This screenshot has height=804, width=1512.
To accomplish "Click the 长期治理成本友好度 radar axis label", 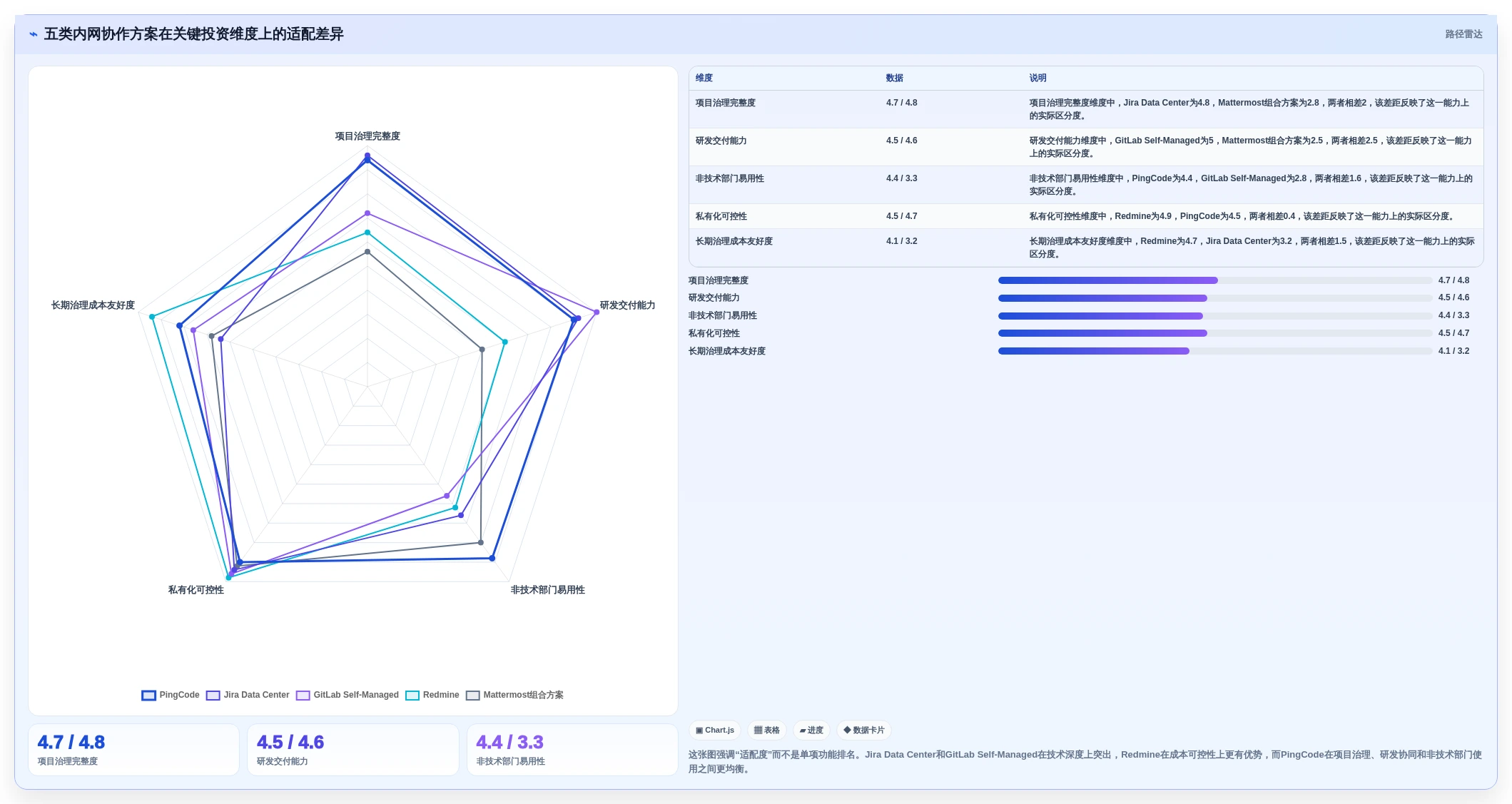I will click(x=93, y=305).
